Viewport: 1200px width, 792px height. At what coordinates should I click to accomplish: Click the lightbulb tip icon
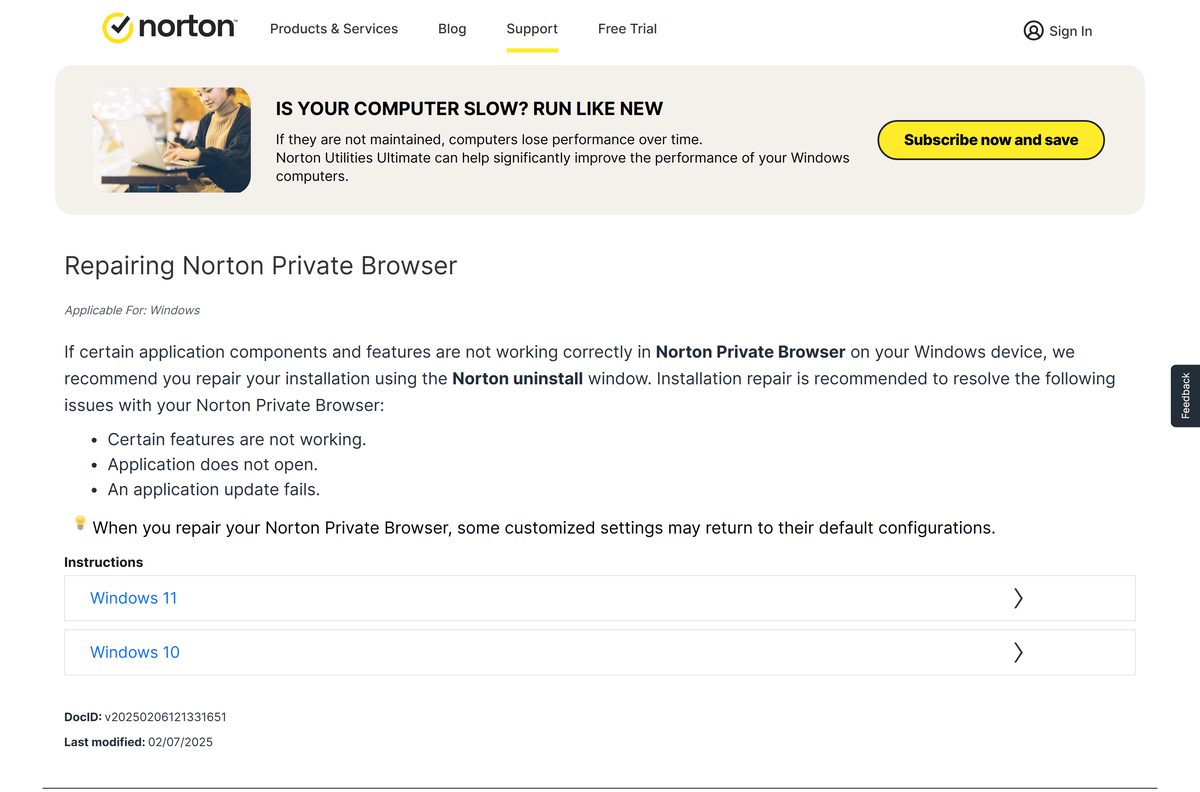point(80,523)
